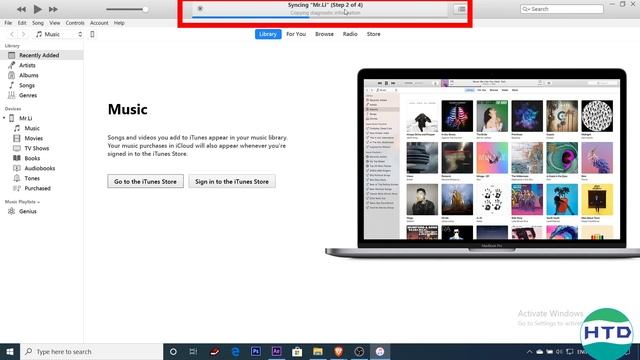Open Cortana circle icon in taskbar
This screenshot has width=640, height=360.
click(x=173, y=351)
